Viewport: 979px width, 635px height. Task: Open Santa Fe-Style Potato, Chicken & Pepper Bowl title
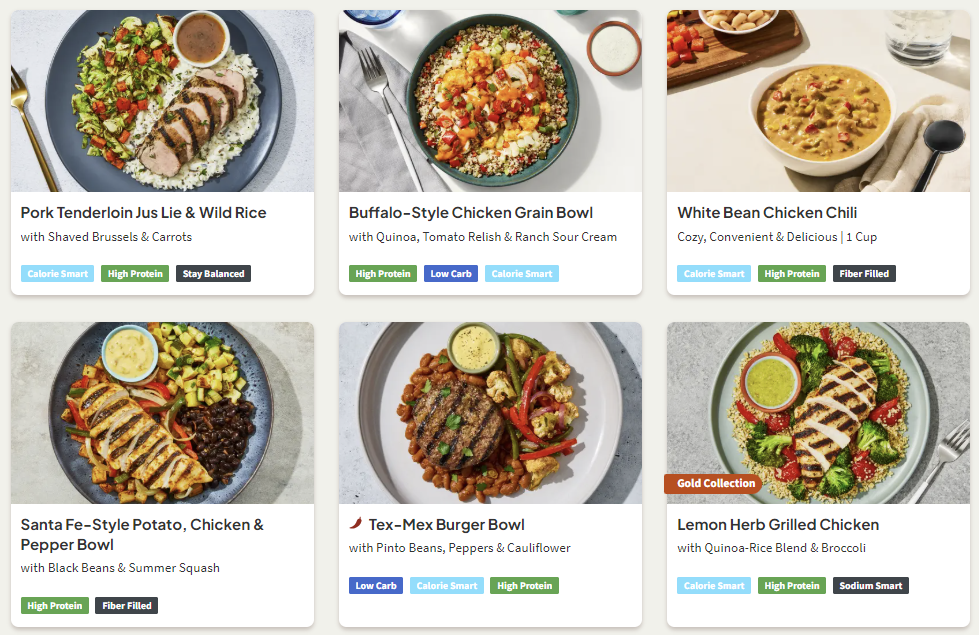tap(142, 534)
